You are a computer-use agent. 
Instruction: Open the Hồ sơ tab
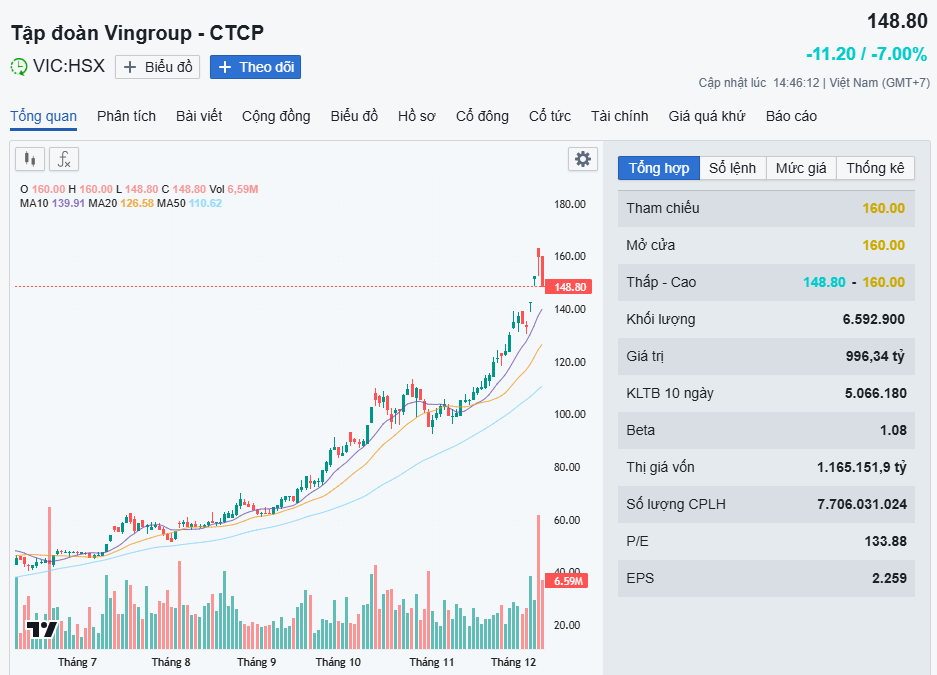pyautogui.click(x=416, y=116)
